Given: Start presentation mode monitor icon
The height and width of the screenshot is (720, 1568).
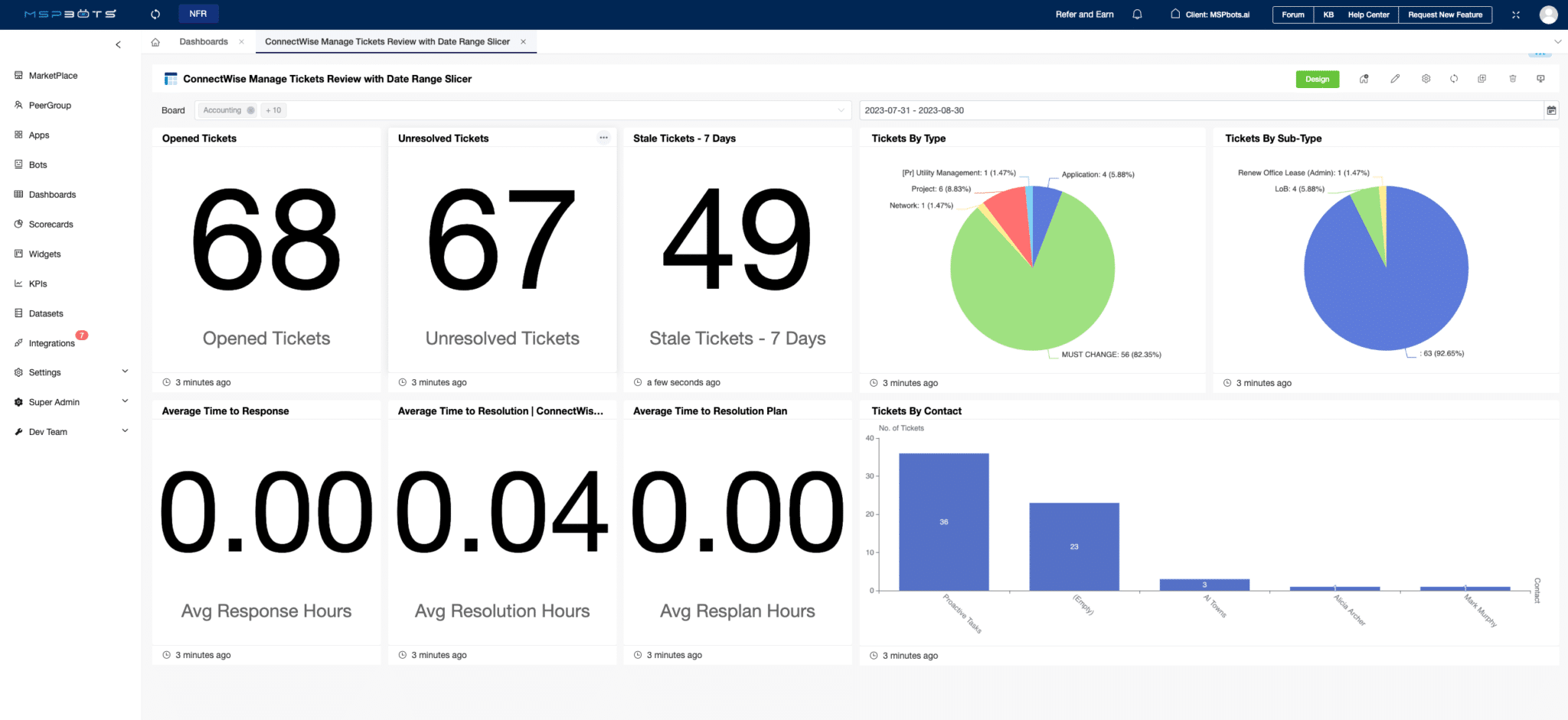Looking at the screenshot, I should 1541,79.
